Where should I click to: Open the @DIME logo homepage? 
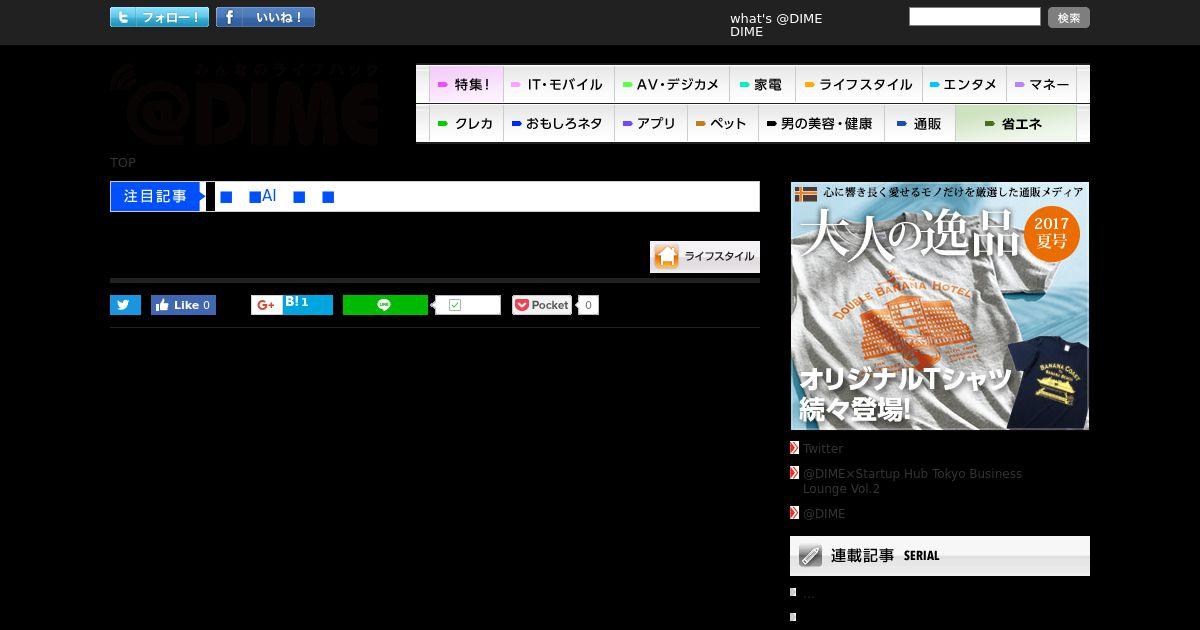(246, 104)
